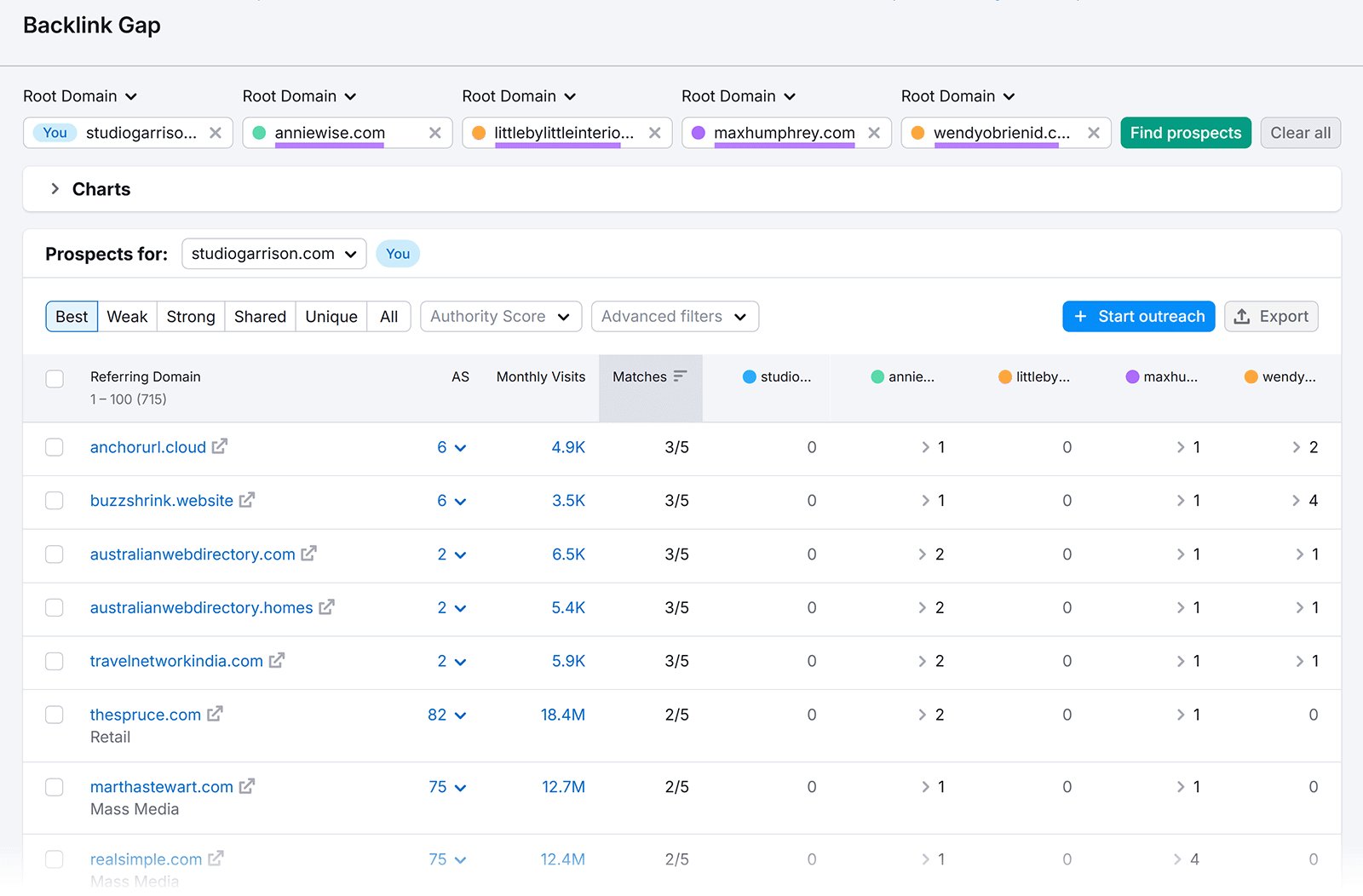The height and width of the screenshot is (896, 1363).
Task: Open buzzshrink.website via its external link icon
Action: (245, 500)
